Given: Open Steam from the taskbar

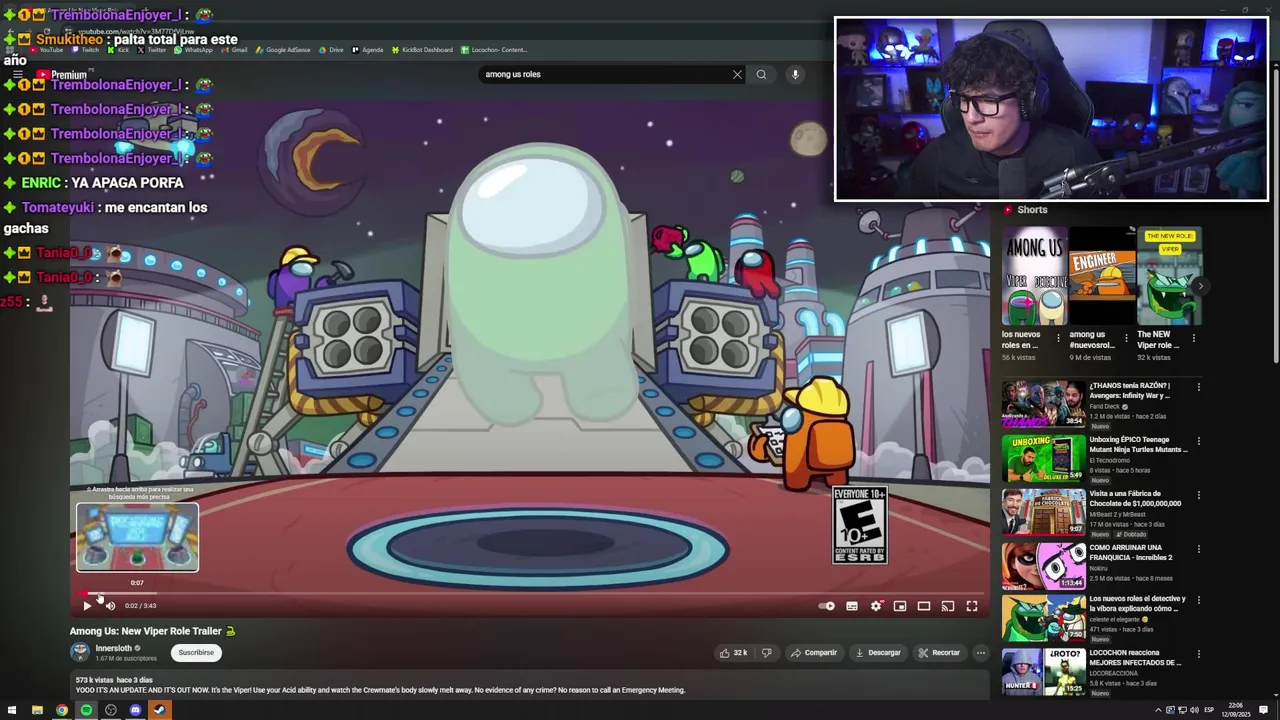Looking at the screenshot, I should (159, 710).
